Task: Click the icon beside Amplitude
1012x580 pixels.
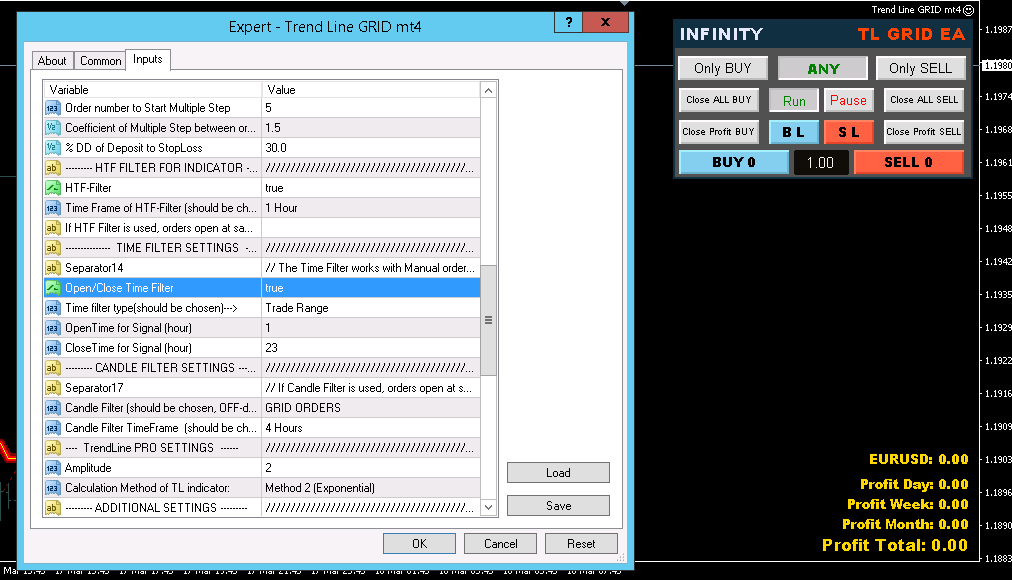Action: [53, 468]
